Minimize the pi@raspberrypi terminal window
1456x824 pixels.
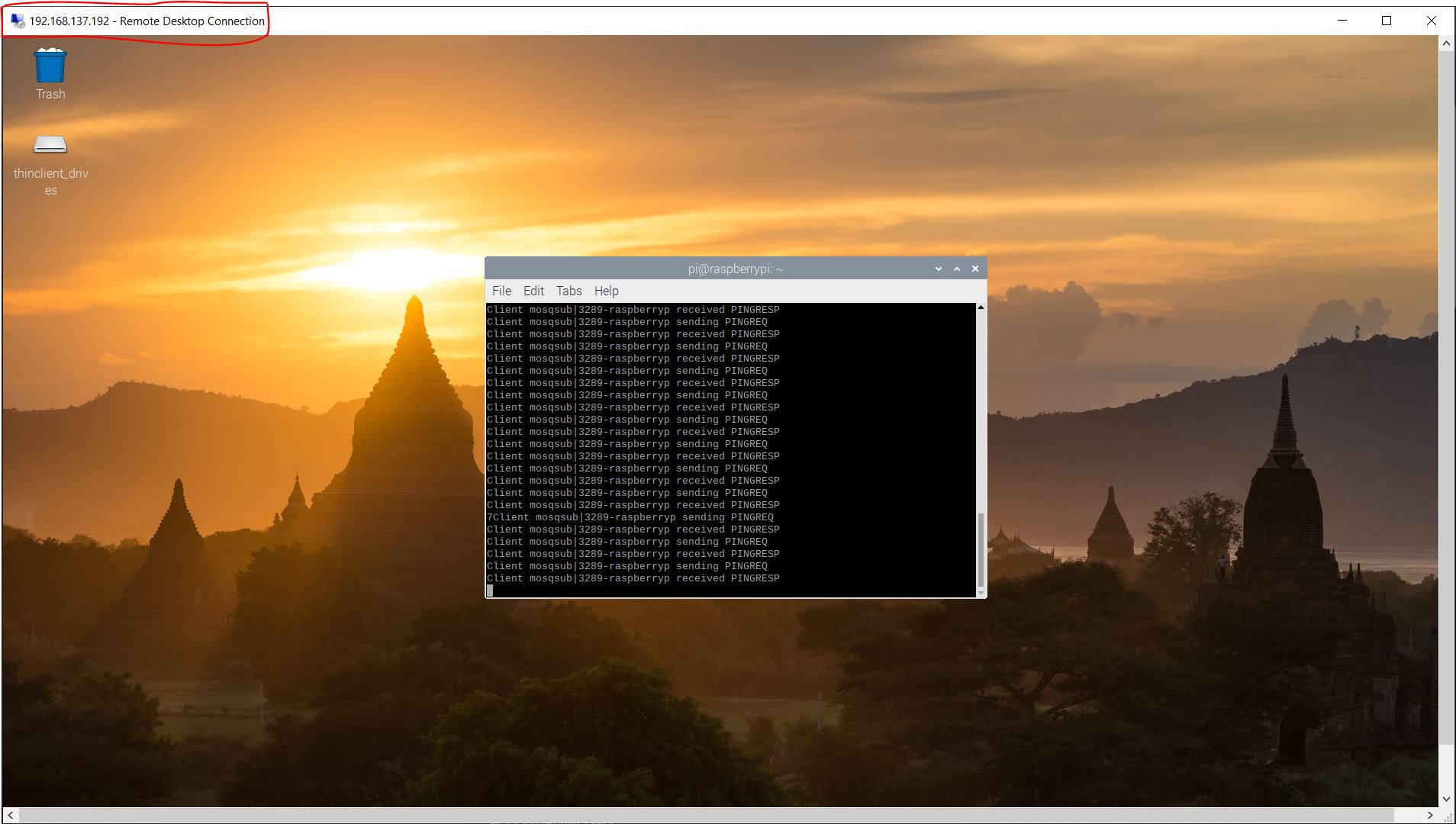tap(939, 269)
